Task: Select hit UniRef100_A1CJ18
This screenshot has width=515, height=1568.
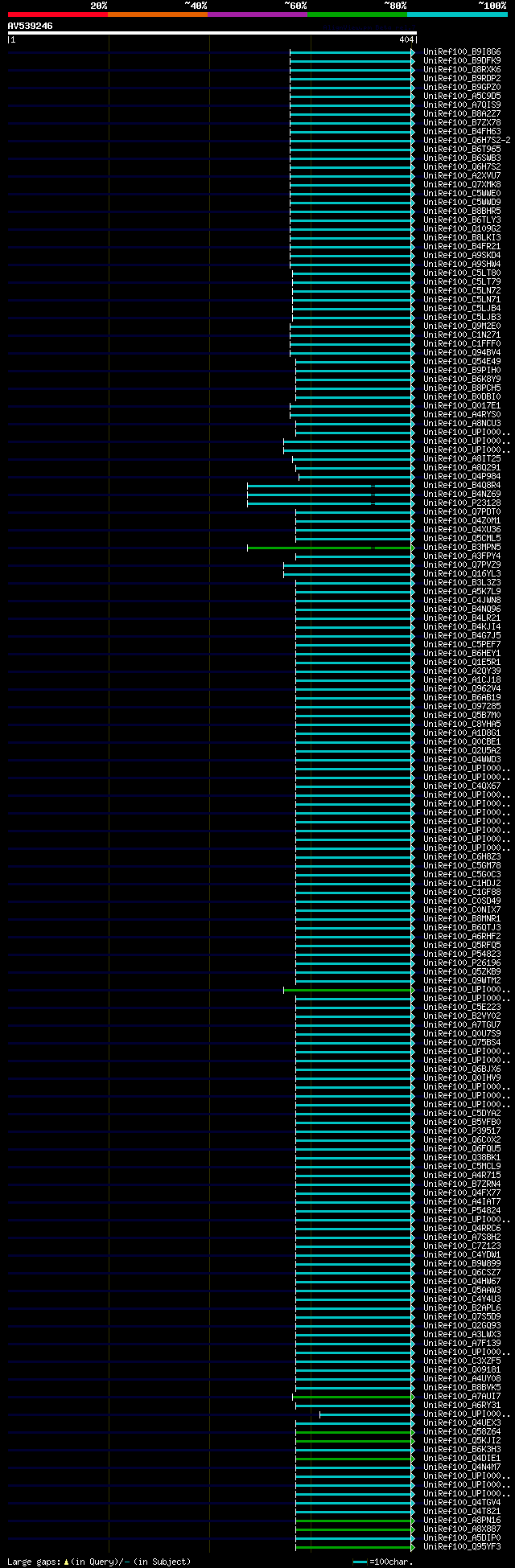Action: 462,679
